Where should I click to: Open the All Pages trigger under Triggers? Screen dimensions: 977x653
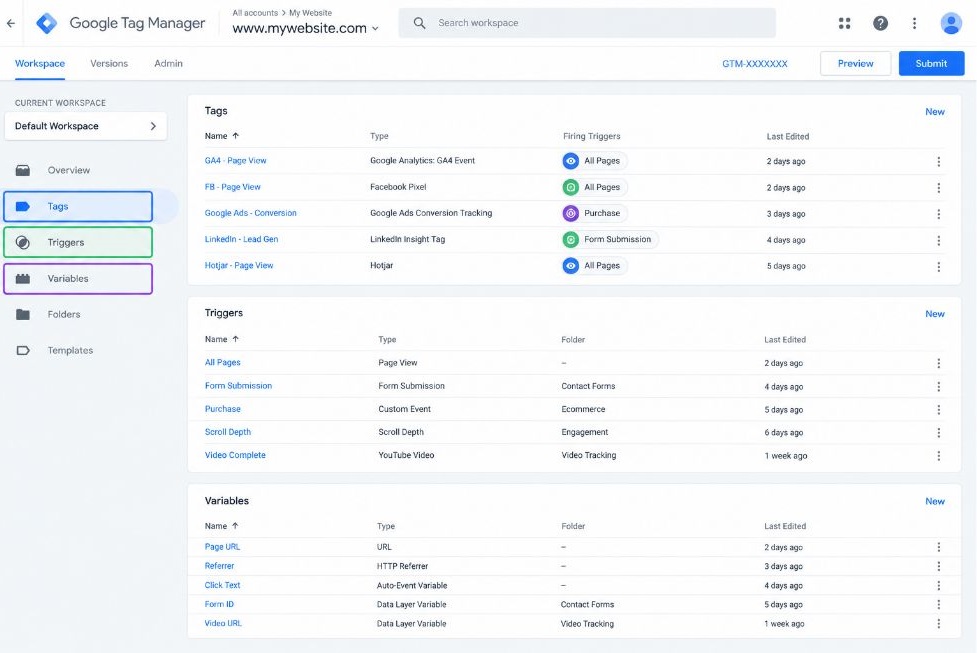click(222, 363)
